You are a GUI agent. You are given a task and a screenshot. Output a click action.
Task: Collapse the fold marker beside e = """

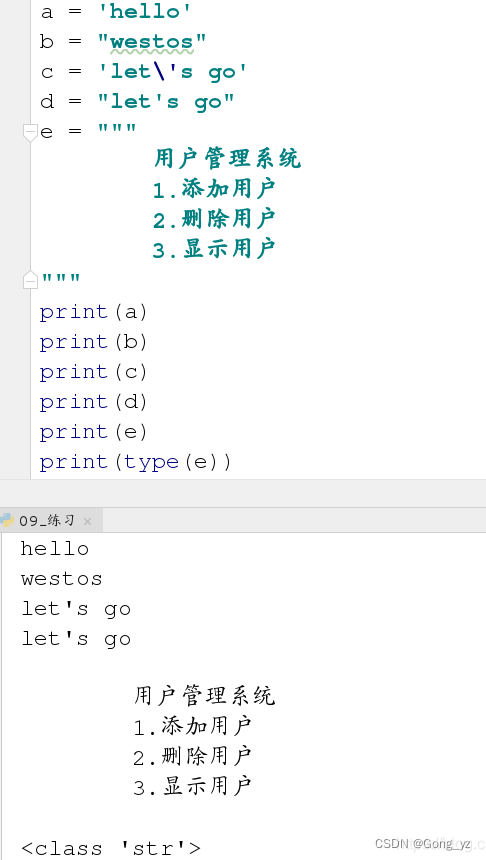coord(30,132)
